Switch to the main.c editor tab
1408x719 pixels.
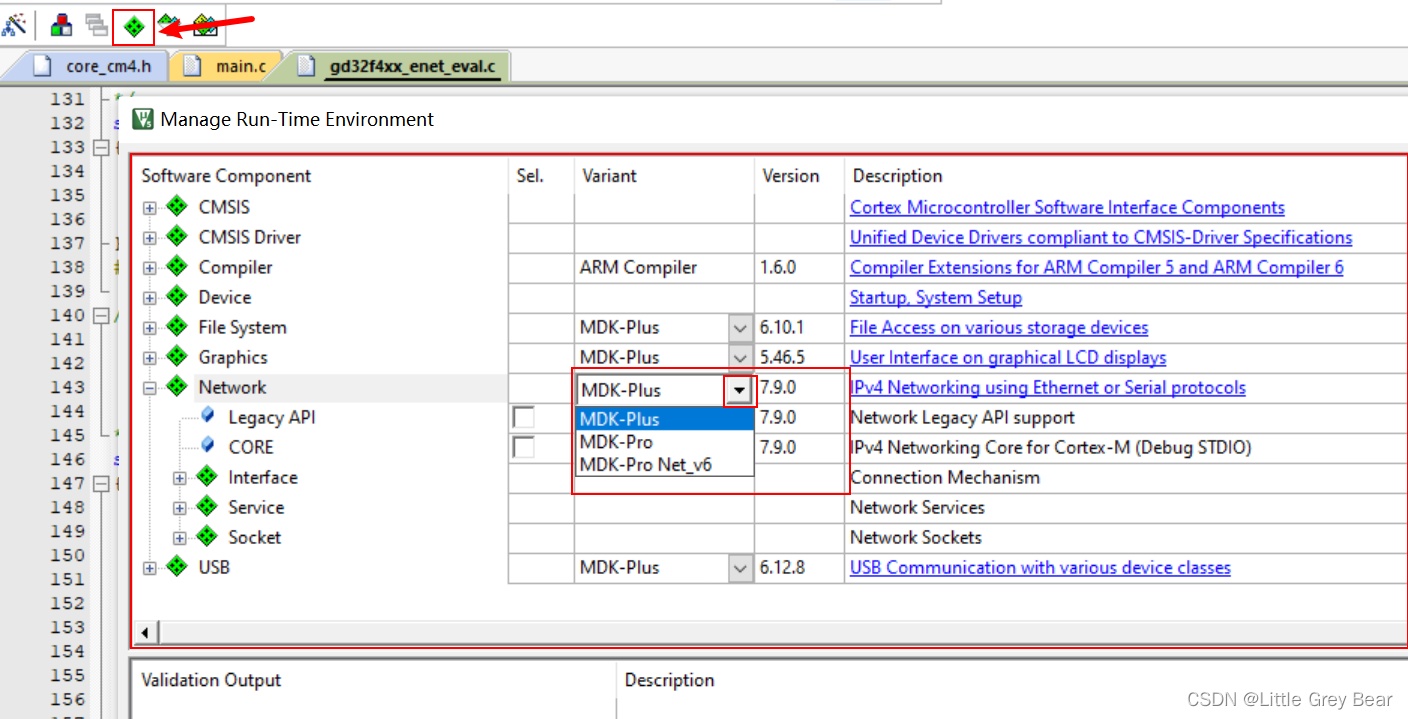click(x=227, y=67)
